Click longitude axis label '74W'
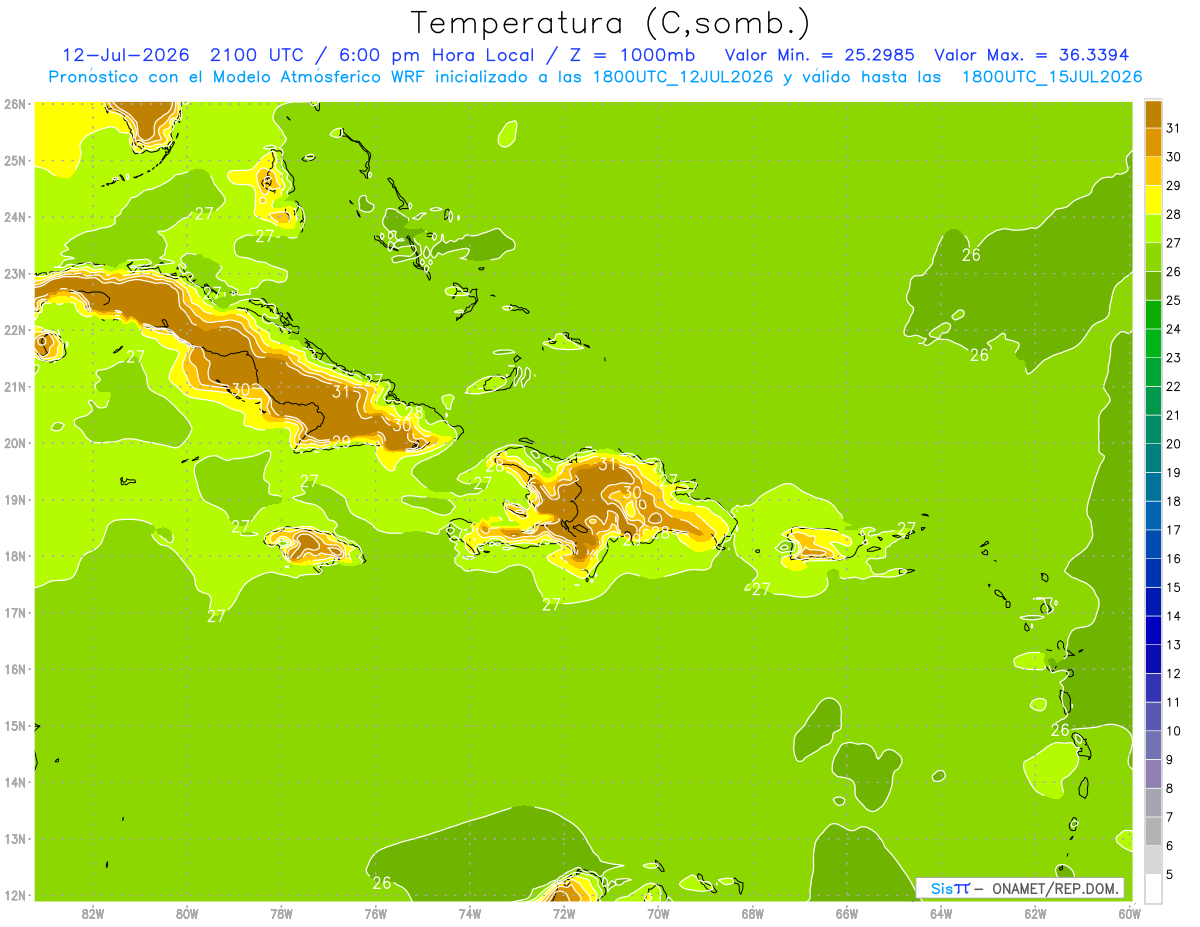Viewport: 1200px width, 927px height. (469, 913)
